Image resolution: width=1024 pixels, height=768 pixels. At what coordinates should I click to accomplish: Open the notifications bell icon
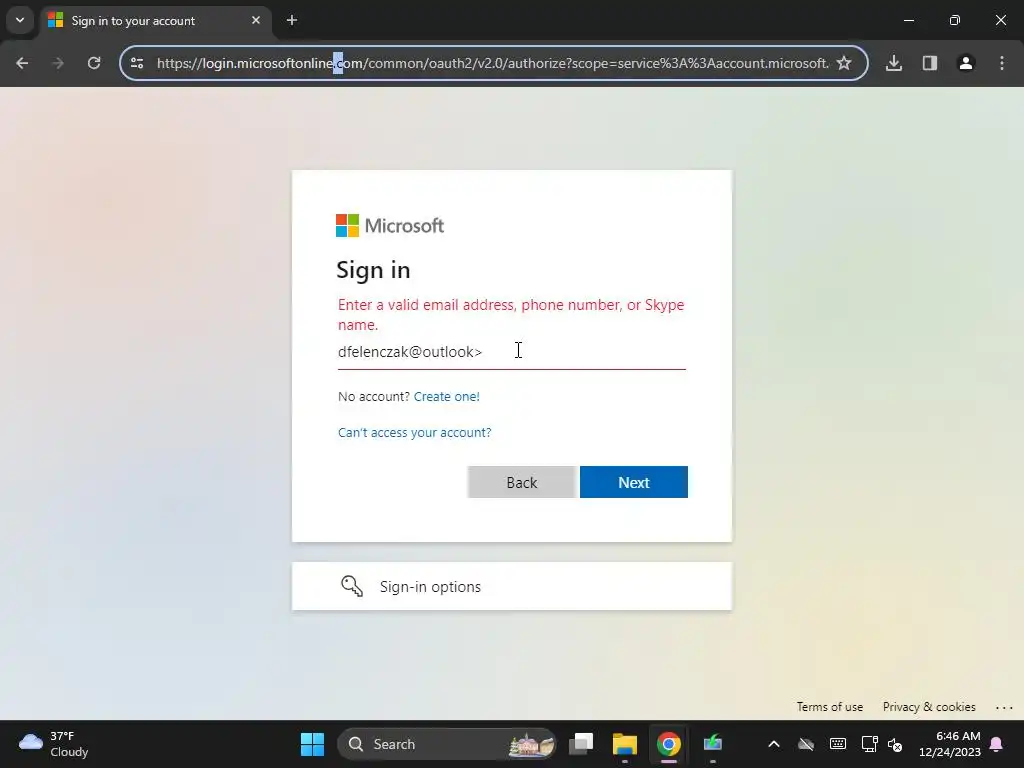pyautogui.click(x=997, y=744)
